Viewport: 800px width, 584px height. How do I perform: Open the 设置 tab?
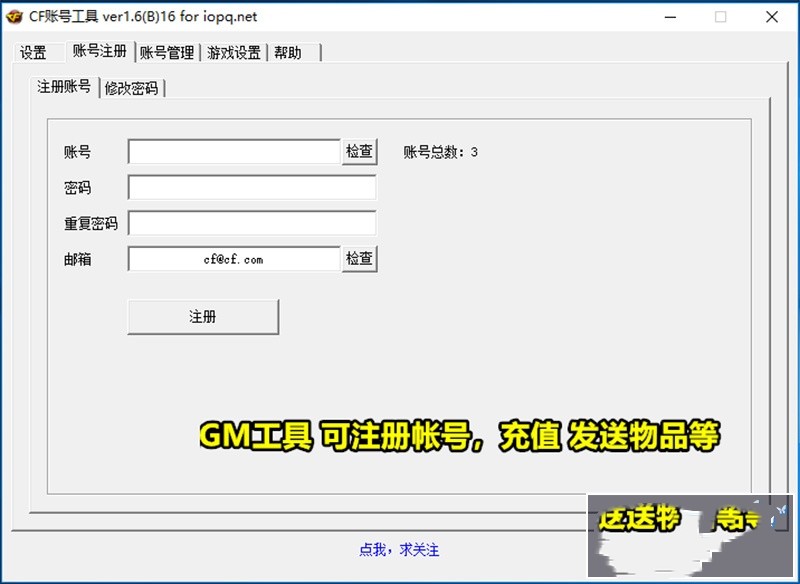[x=34, y=53]
